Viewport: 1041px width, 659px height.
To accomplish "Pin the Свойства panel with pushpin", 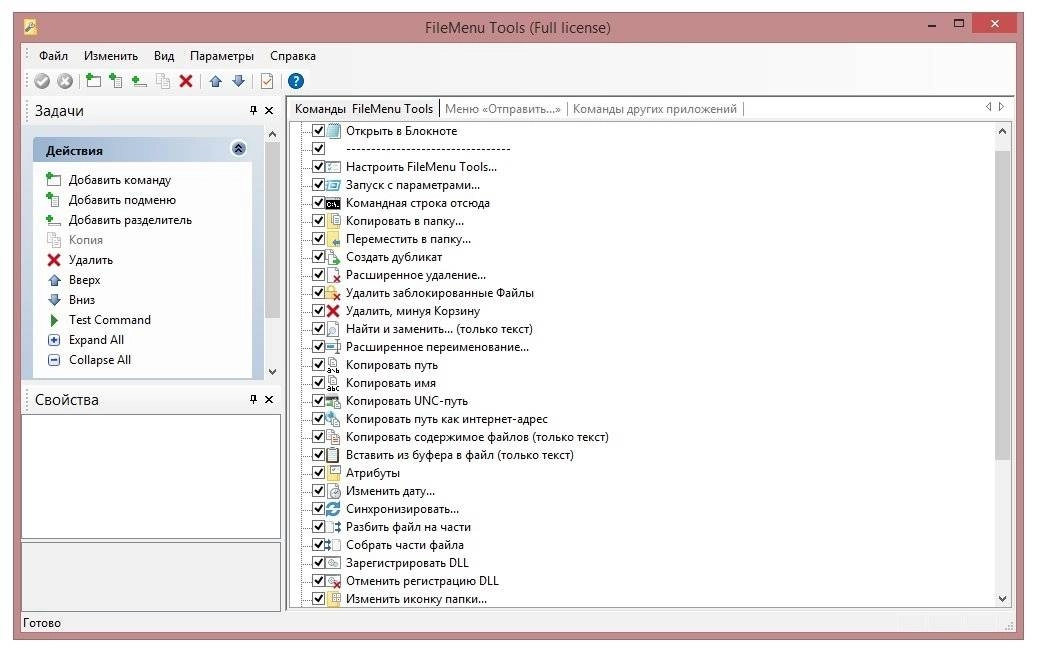I will click(253, 400).
